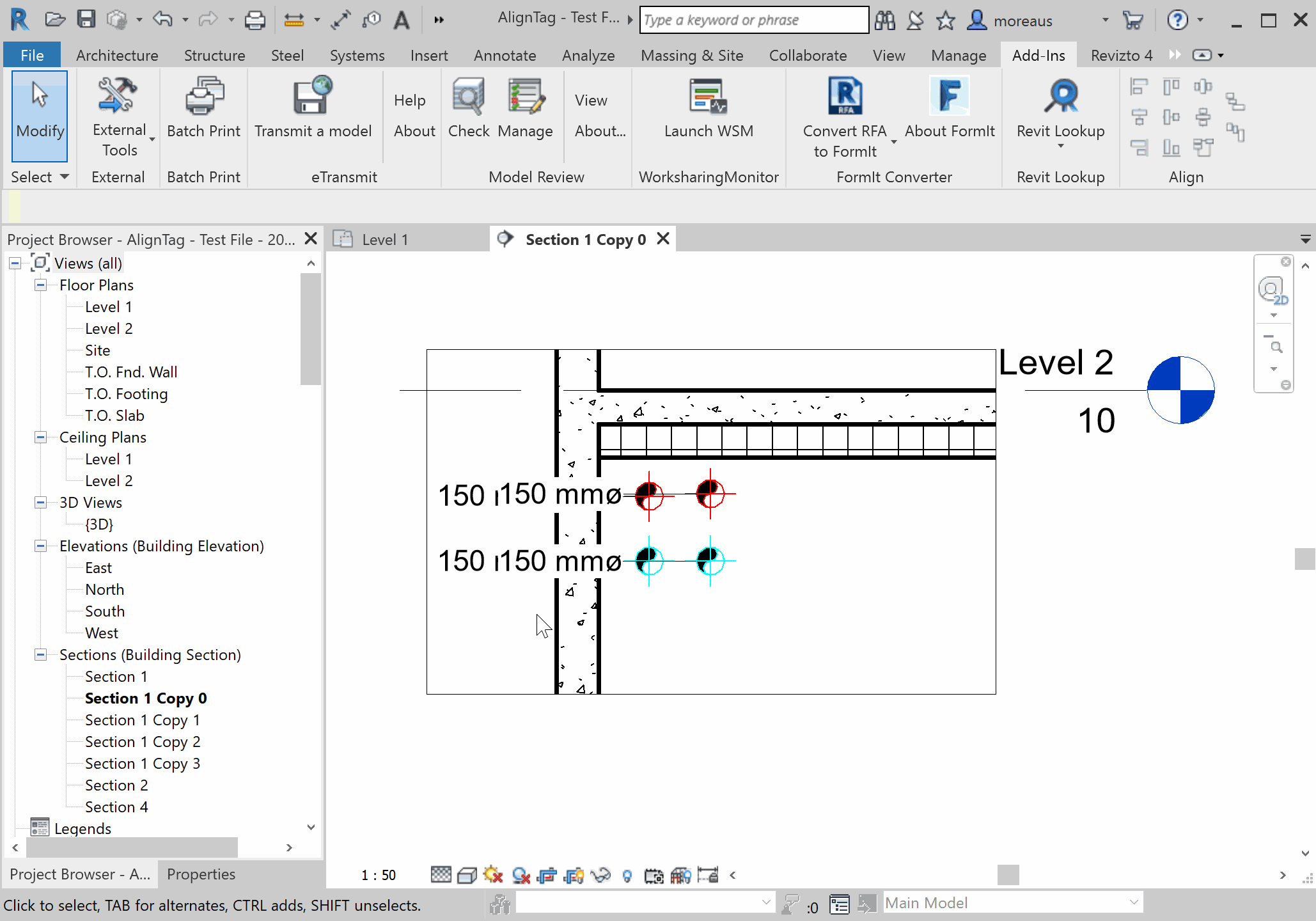Click the Section 1 Copy 0 tab
Screen dimensions: 1316x921
(584, 239)
